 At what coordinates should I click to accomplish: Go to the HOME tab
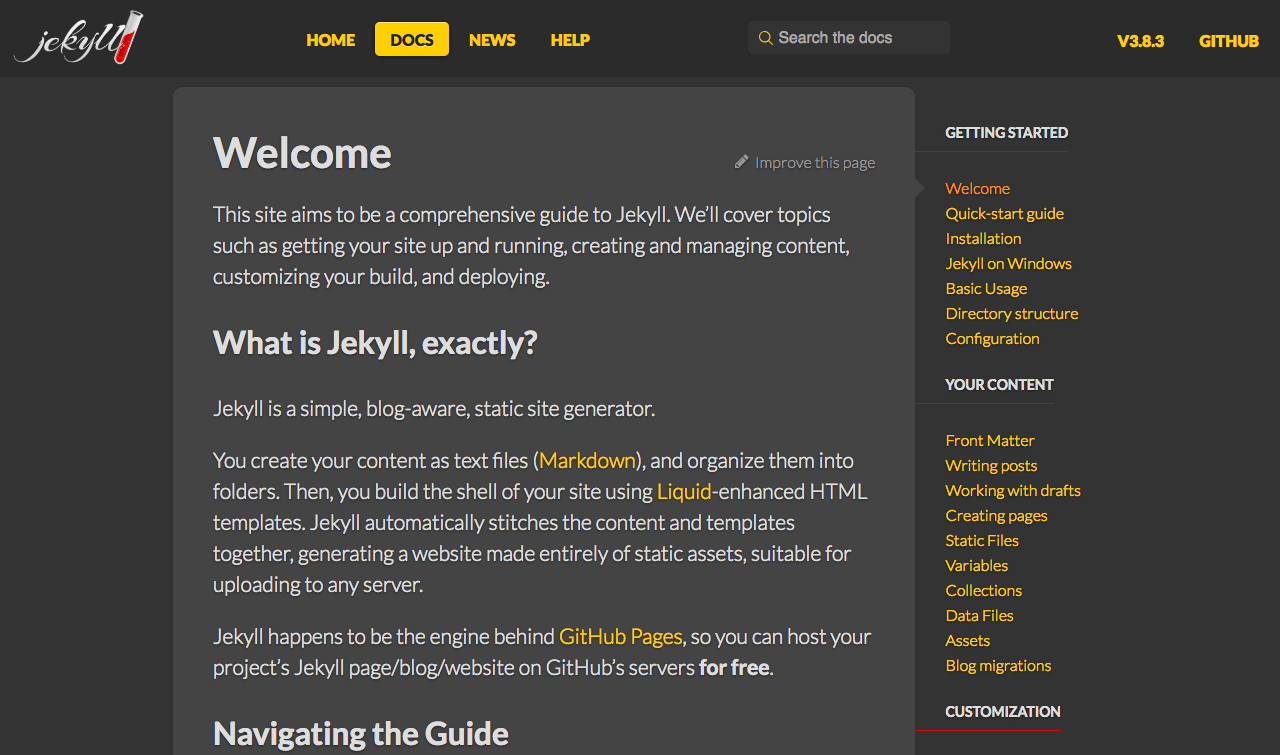331,40
